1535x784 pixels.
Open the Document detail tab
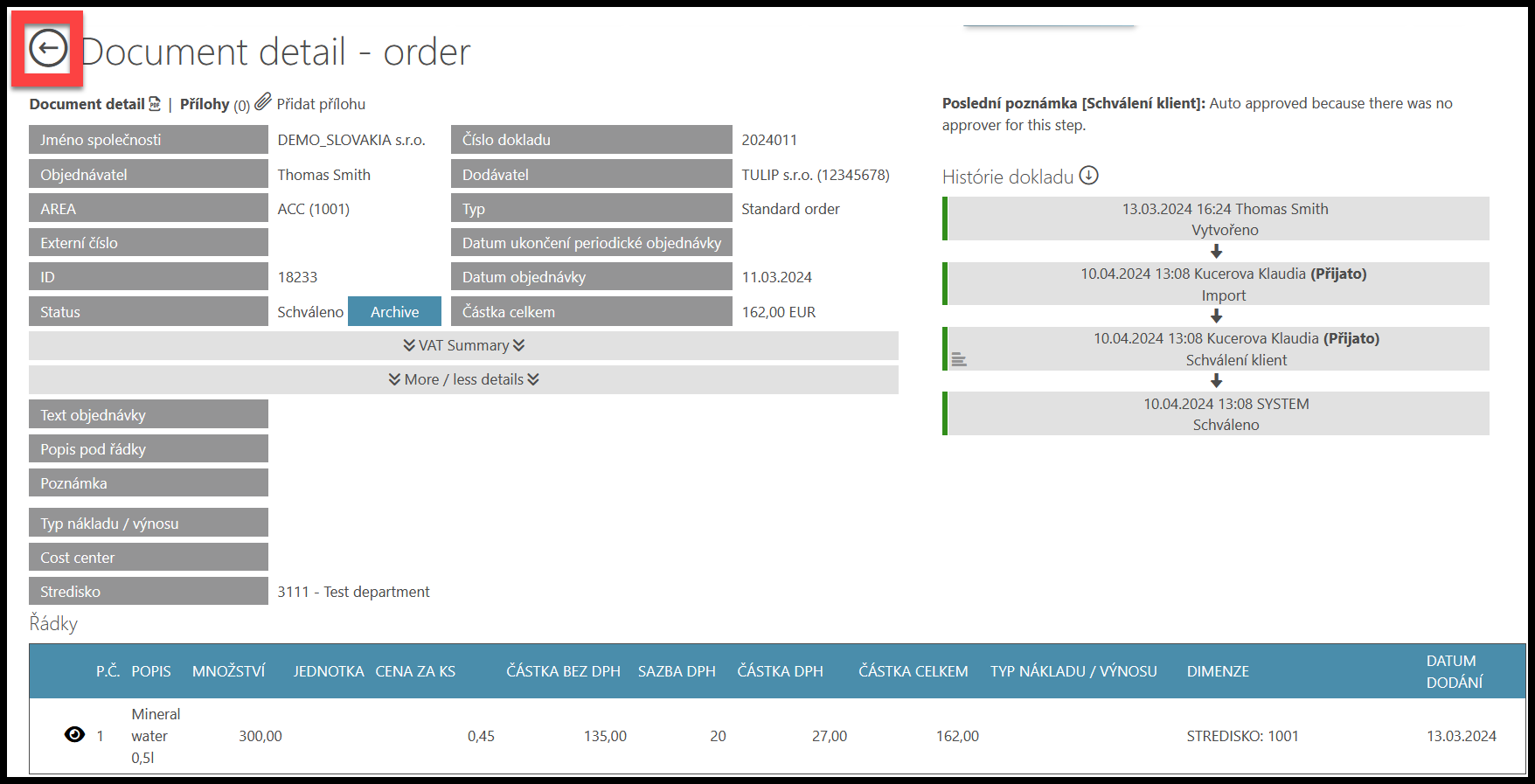pyautogui.click(x=87, y=104)
